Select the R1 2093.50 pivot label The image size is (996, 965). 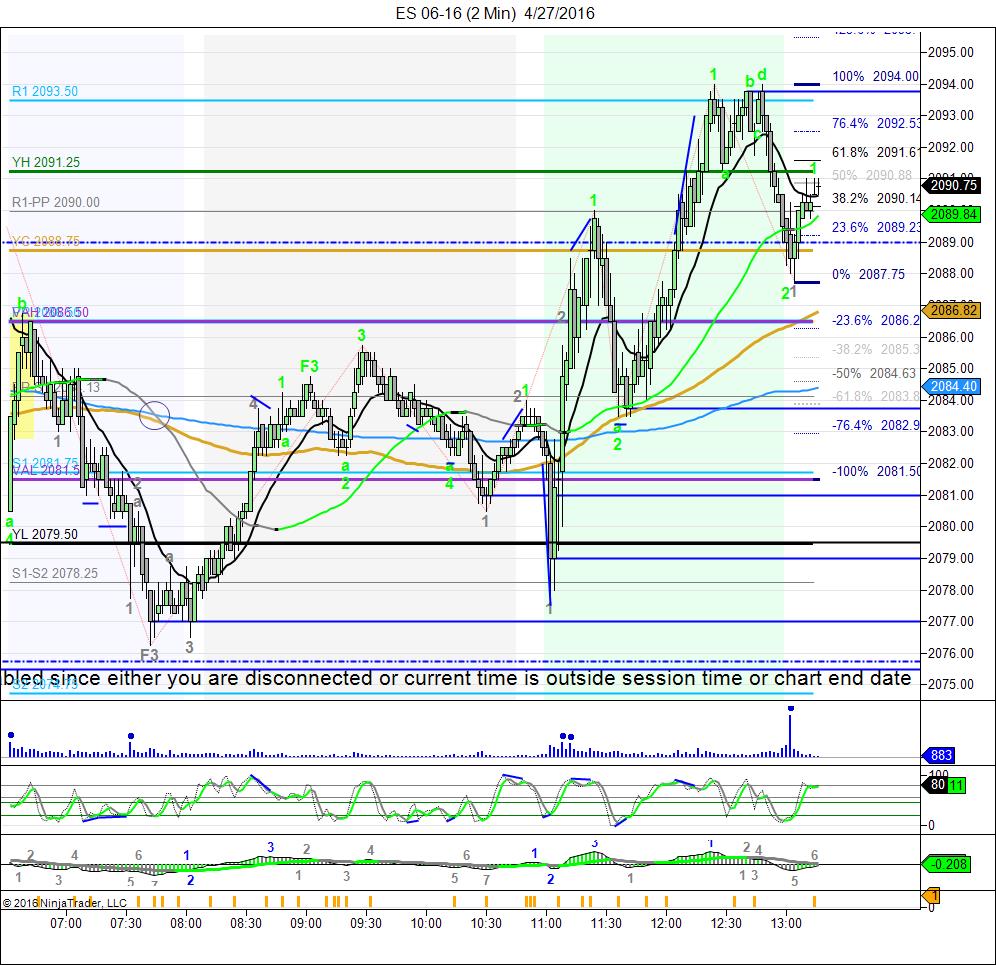tap(44, 91)
